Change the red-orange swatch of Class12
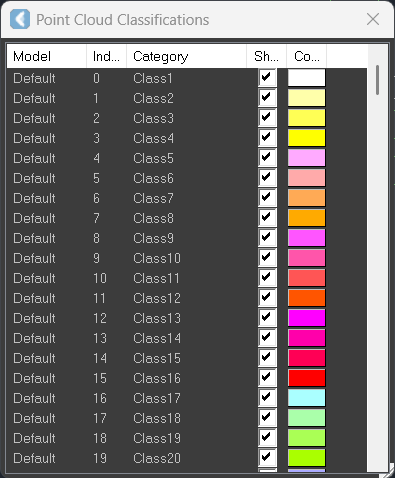 click(306, 298)
